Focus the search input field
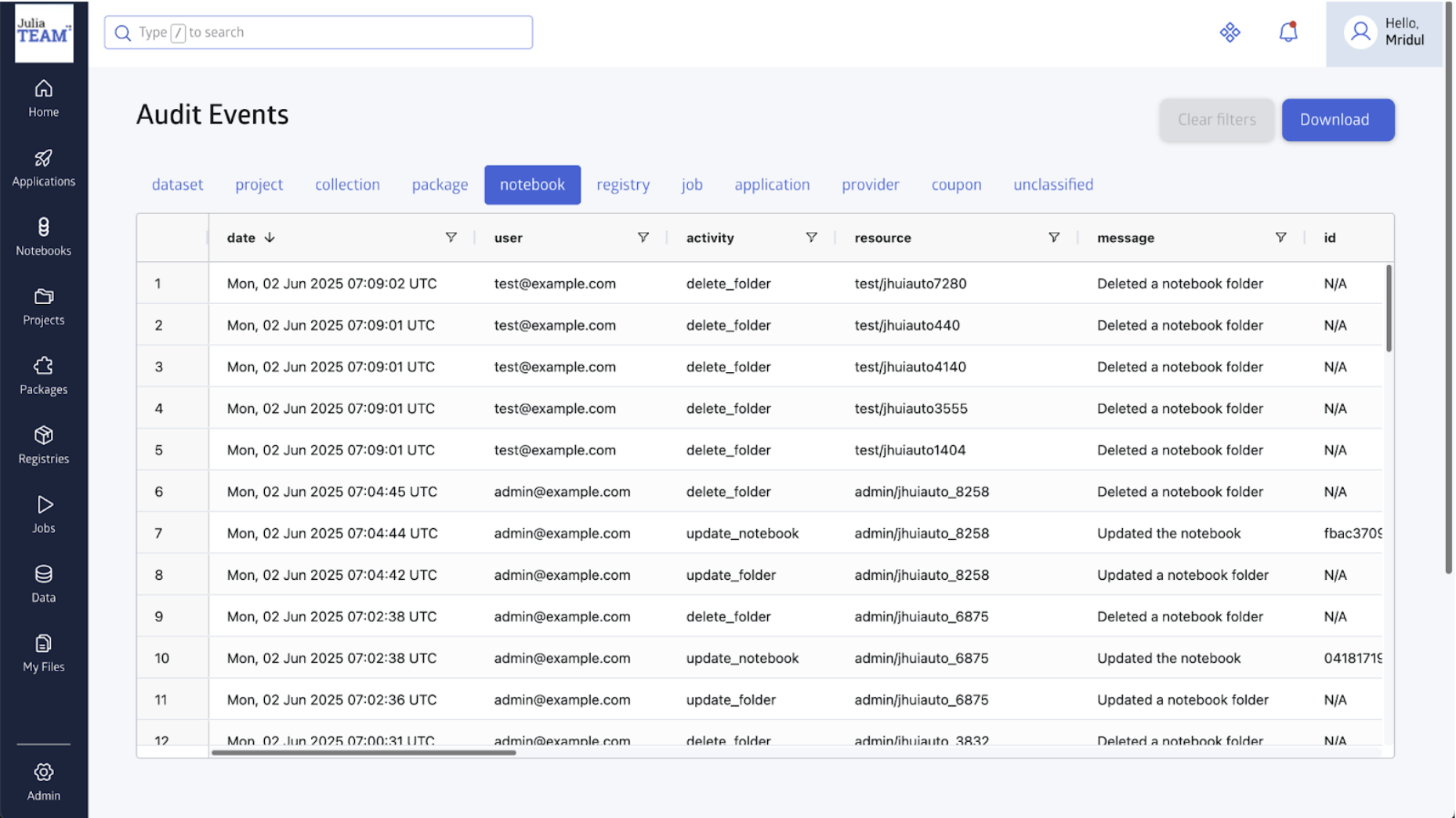The width and height of the screenshot is (1456, 818). pyautogui.click(x=329, y=32)
